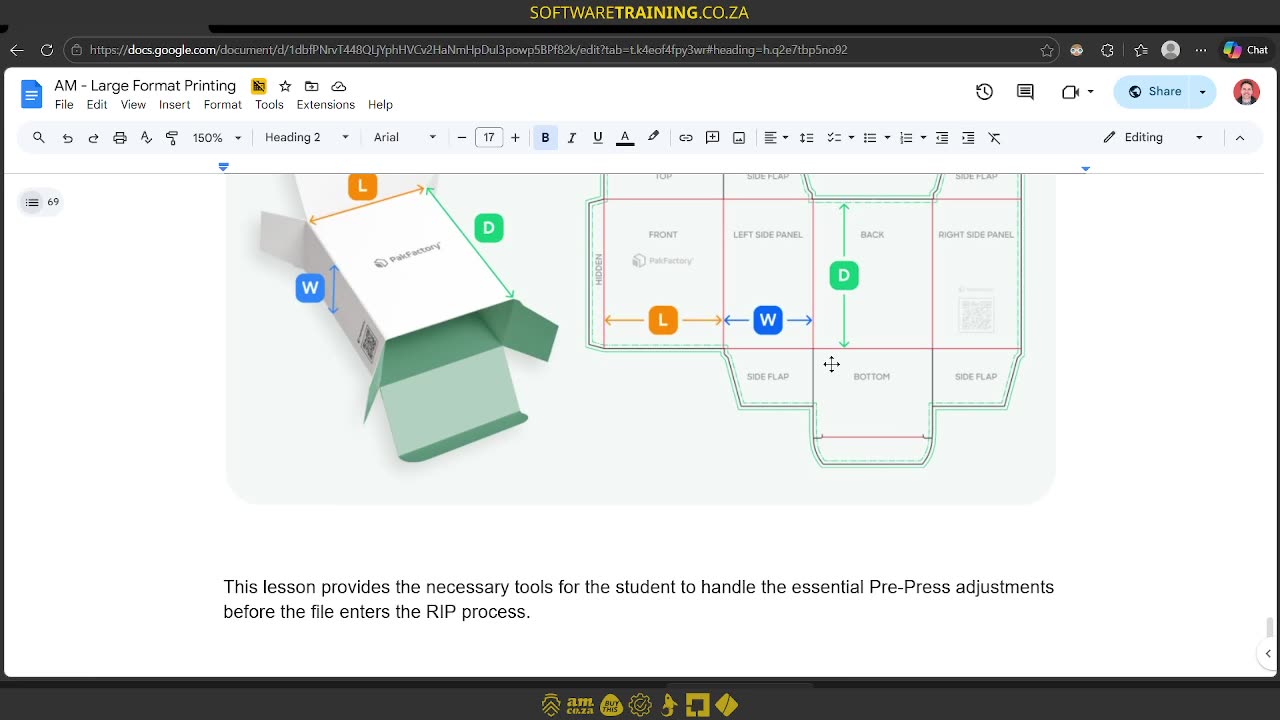Clear formatting from selection
The height and width of the screenshot is (720, 1280).
(x=995, y=137)
